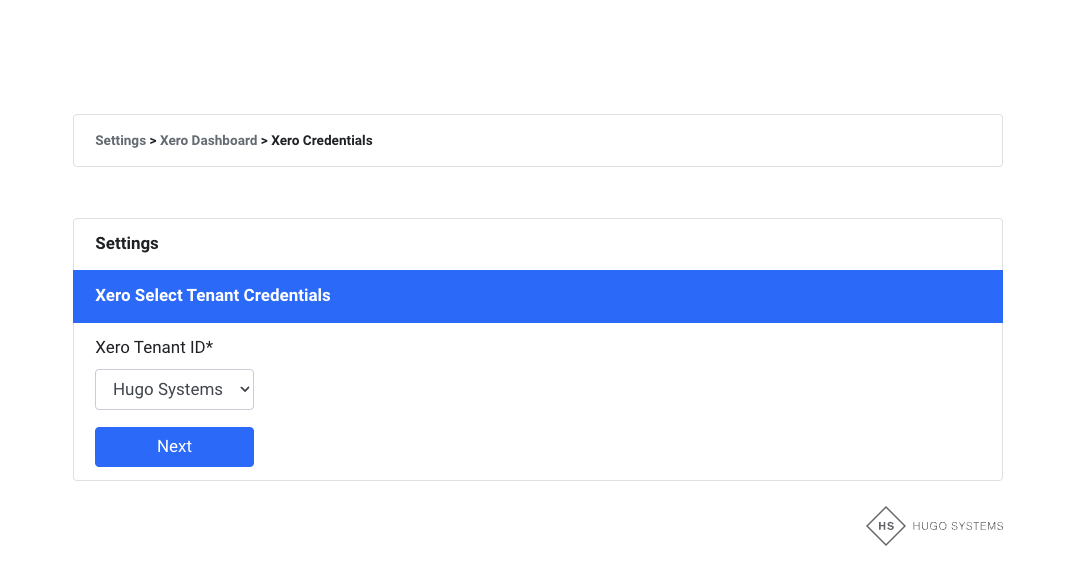
Task: Click the 'Xero Tenant ID*' field label
Action: coord(151,348)
